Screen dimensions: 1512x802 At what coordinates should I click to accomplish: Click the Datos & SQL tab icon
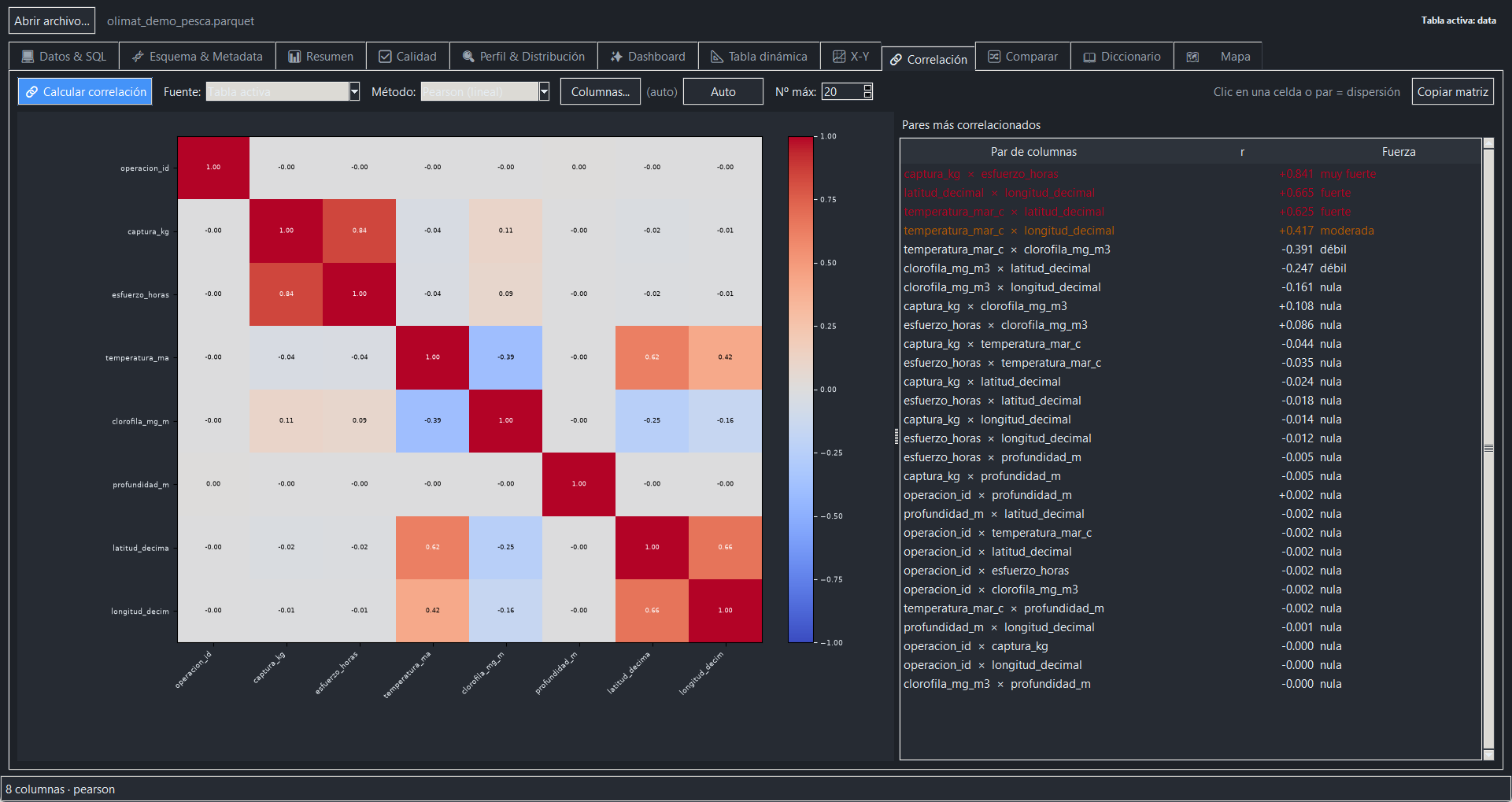[x=28, y=57]
